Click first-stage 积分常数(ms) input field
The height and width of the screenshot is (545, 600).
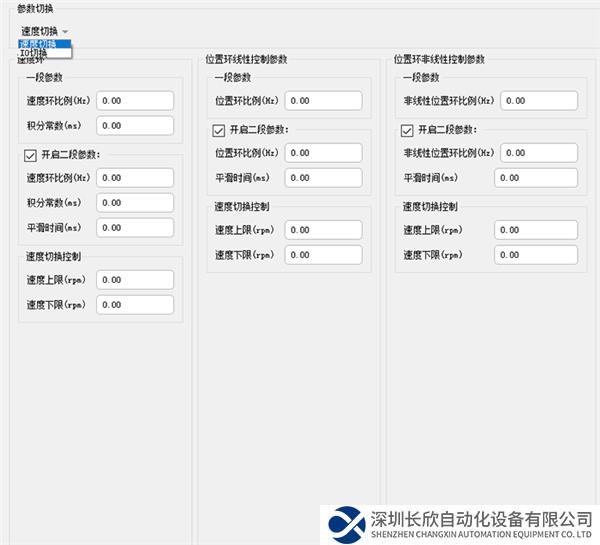coord(135,126)
